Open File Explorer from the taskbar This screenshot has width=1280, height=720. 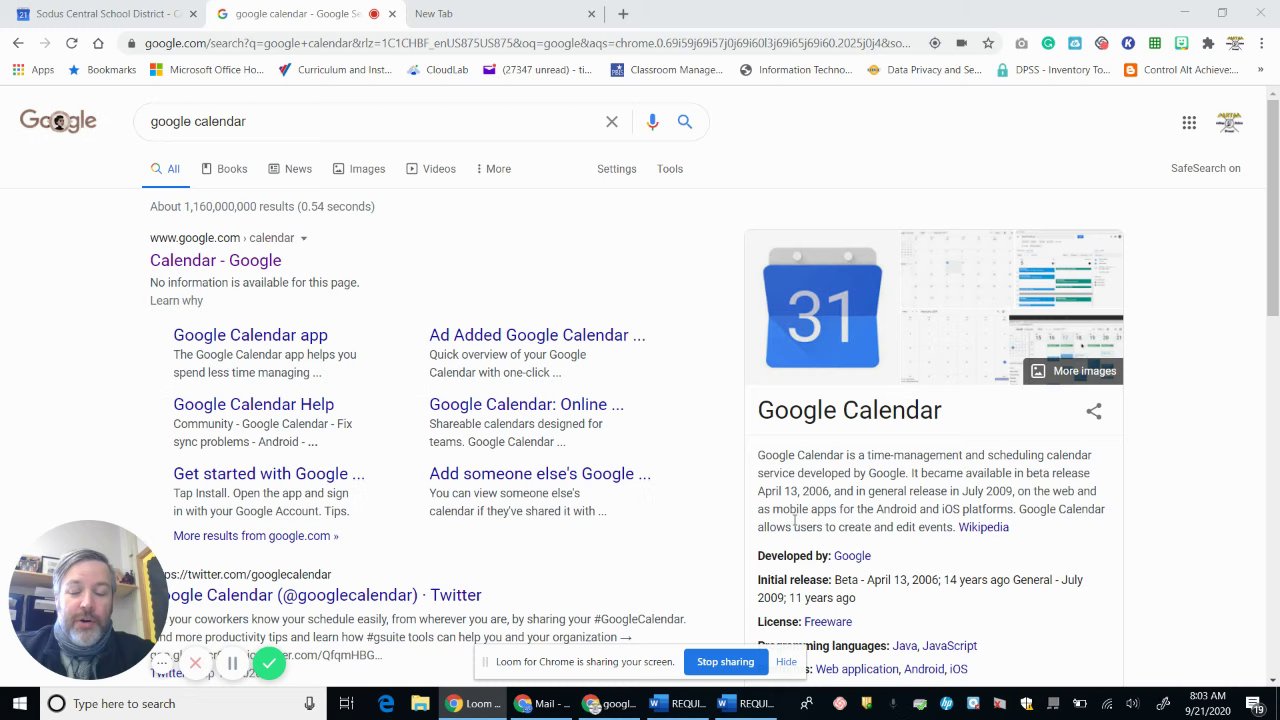point(420,704)
